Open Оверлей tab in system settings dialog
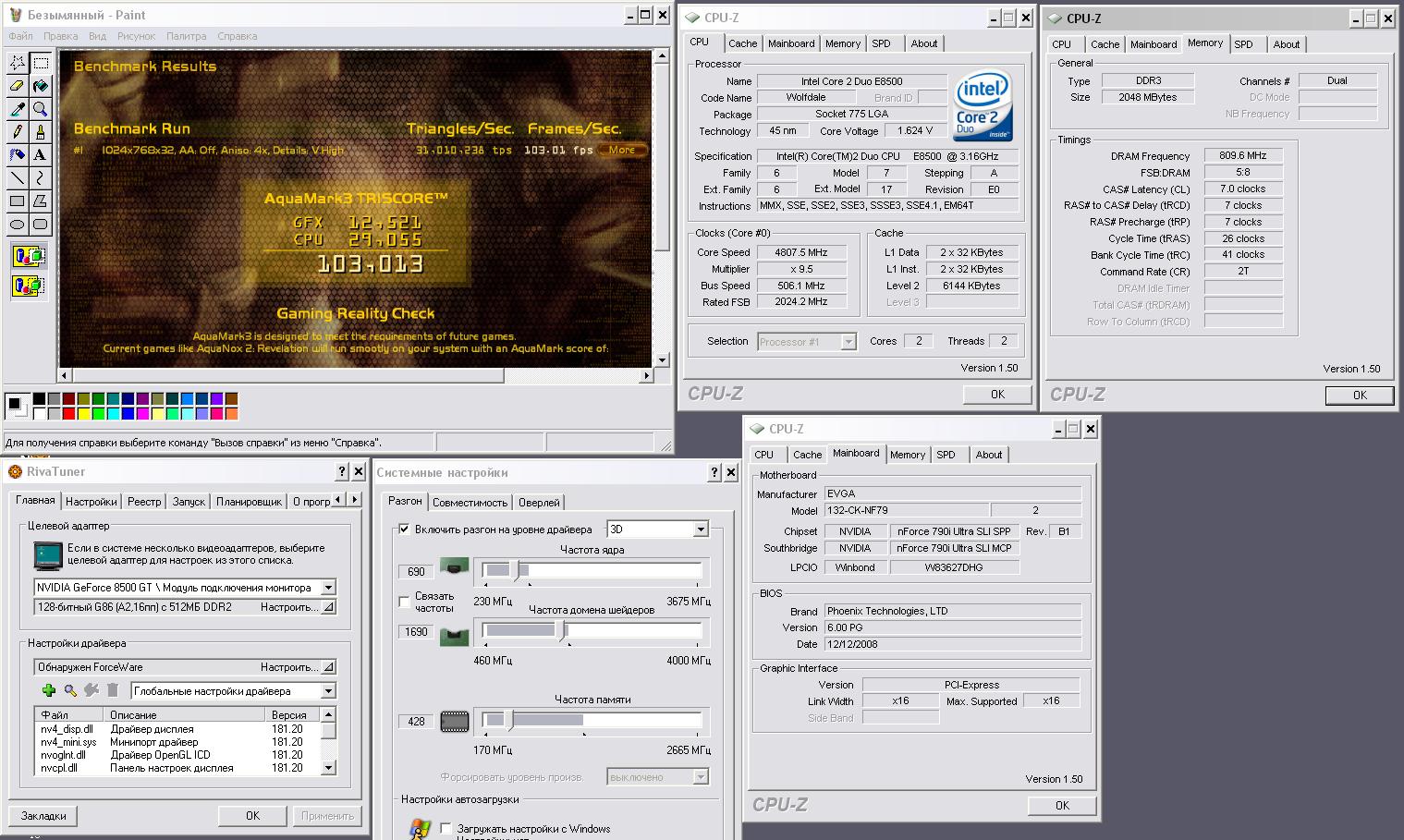This screenshot has width=1404, height=840. [x=539, y=503]
